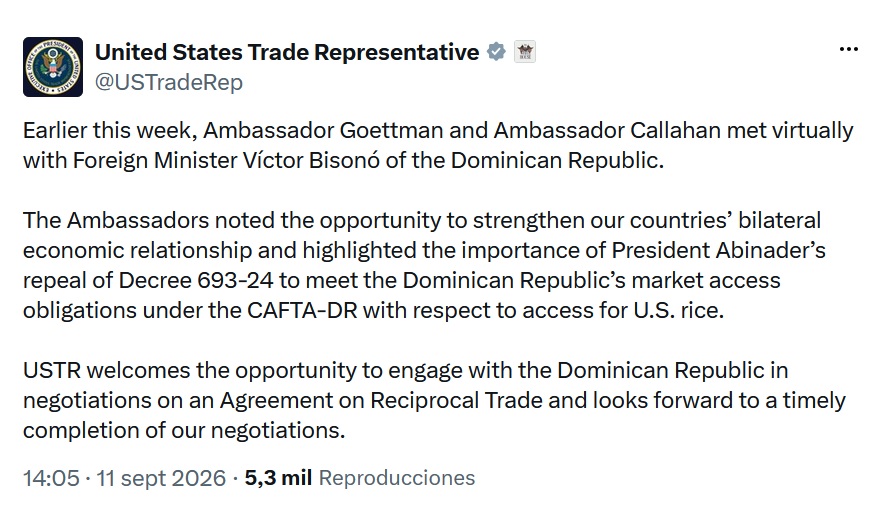This screenshot has height=516, width=891.
Task: Click the paragraph starting 'The Ambassadors noted'
Action: pos(424,265)
